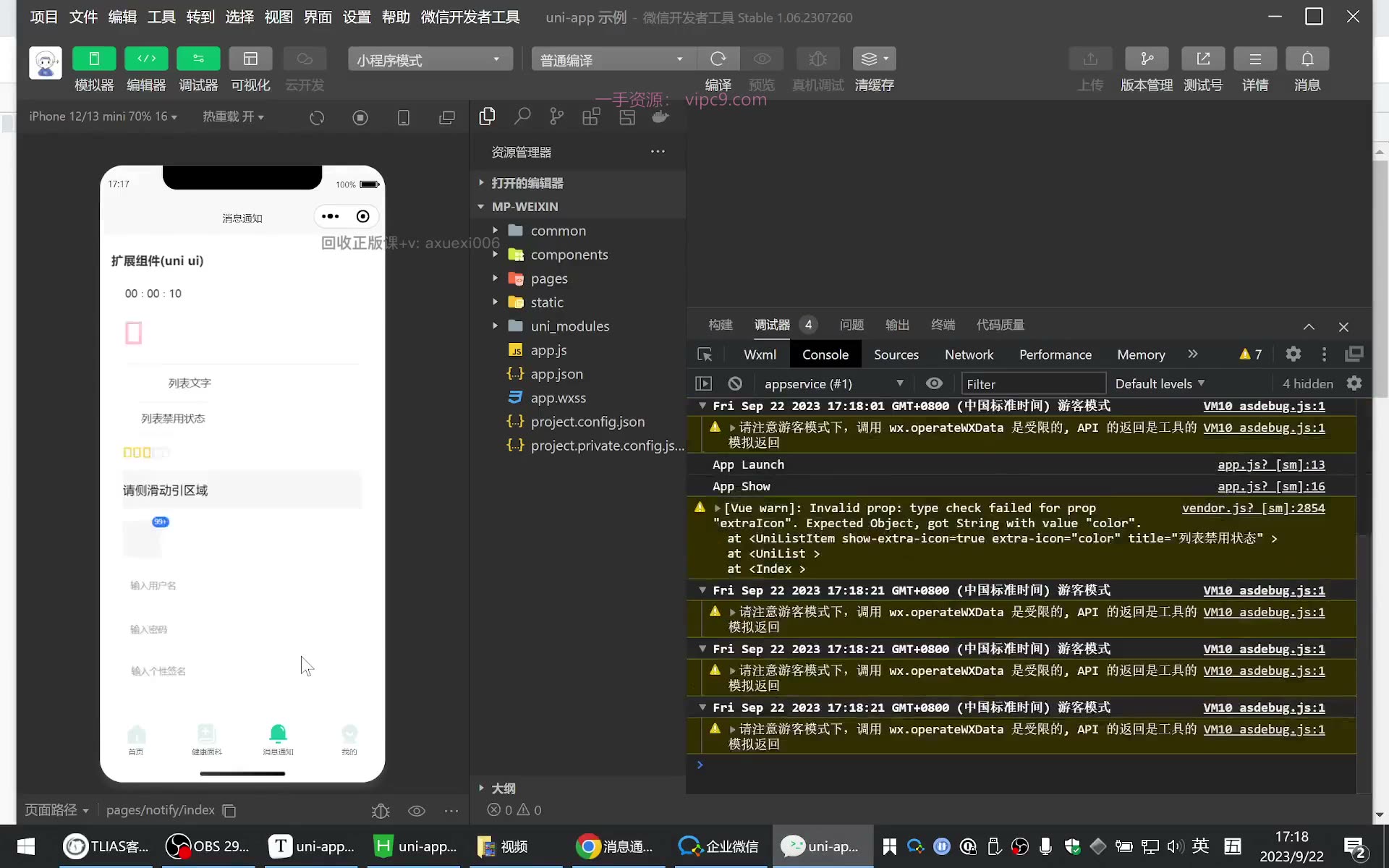Open the compile mode dropdown (普通编译)
Screen dimensions: 1389x868
[613, 59]
